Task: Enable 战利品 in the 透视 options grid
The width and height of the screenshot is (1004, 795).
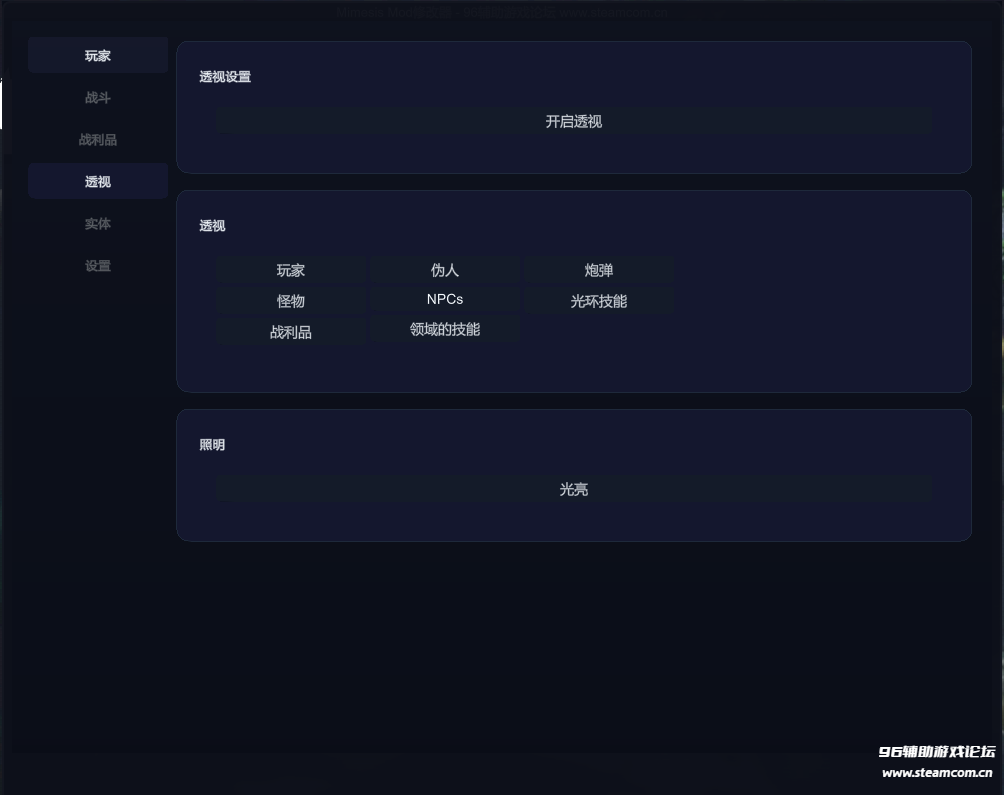Action: [x=291, y=332]
